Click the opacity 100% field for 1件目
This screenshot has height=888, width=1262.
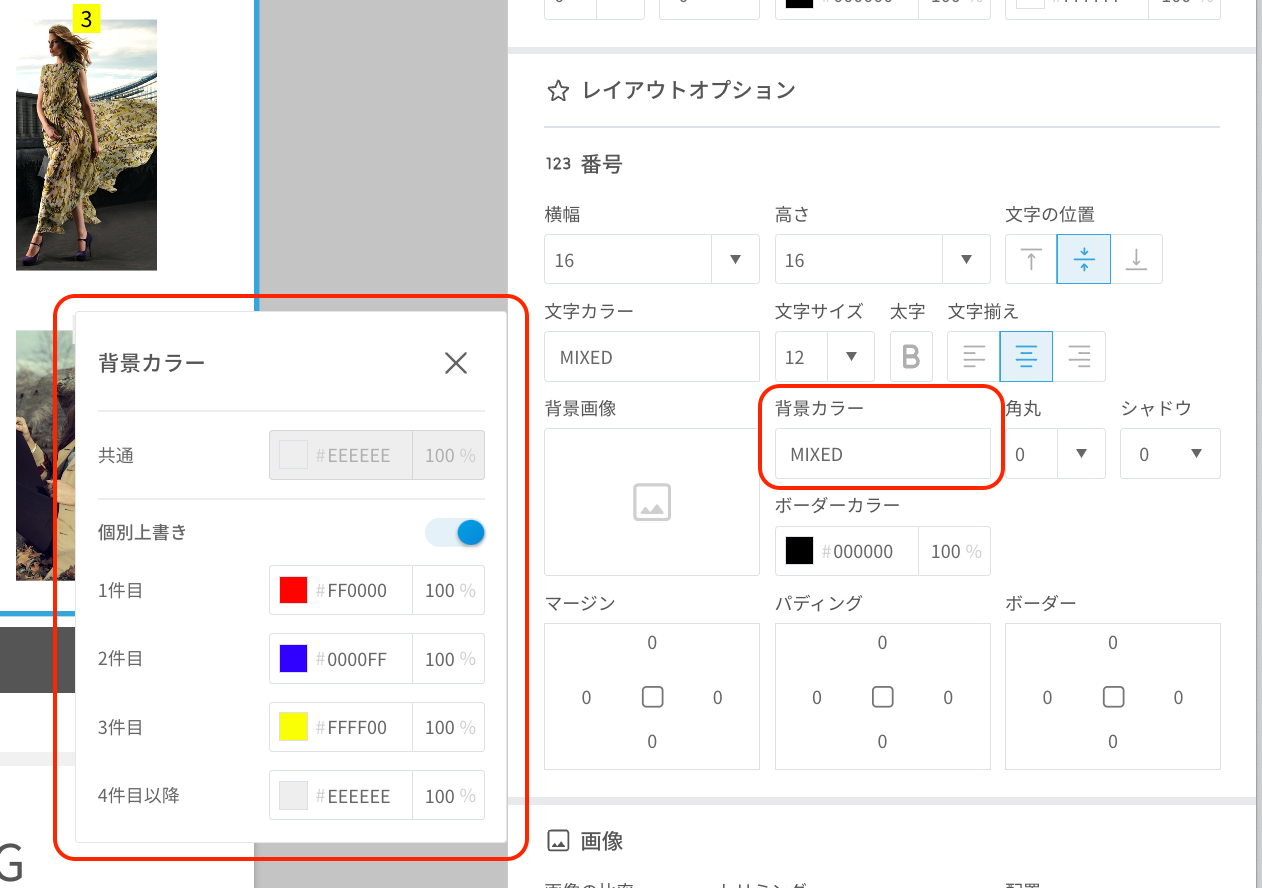coord(449,590)
